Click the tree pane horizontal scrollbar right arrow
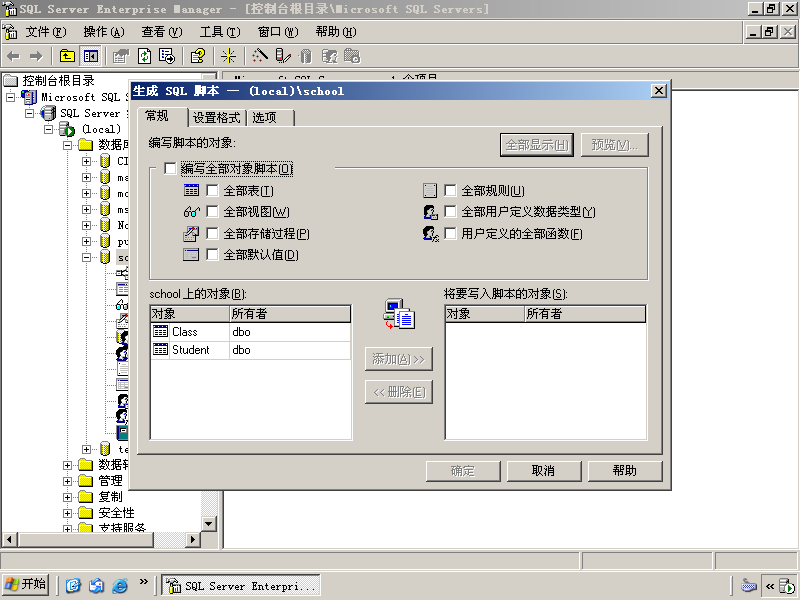Screen dimensions: 800x600 (192, 539)
